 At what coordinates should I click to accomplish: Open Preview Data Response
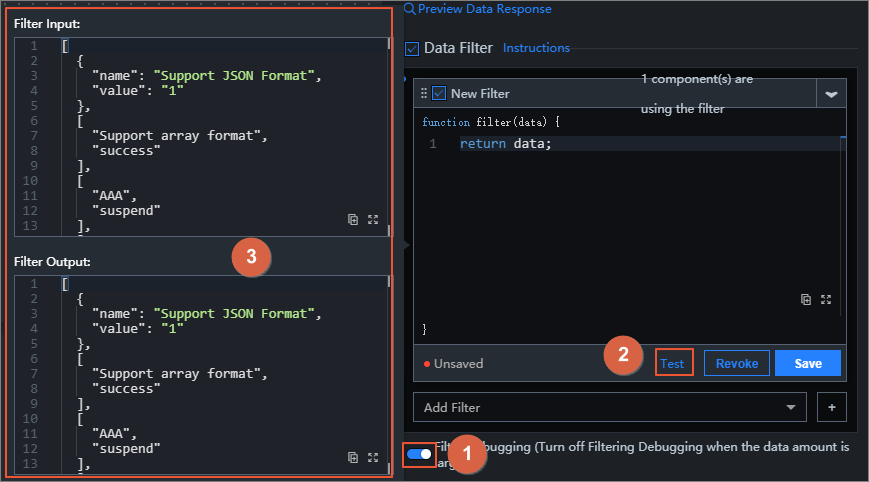coord(484,9)
